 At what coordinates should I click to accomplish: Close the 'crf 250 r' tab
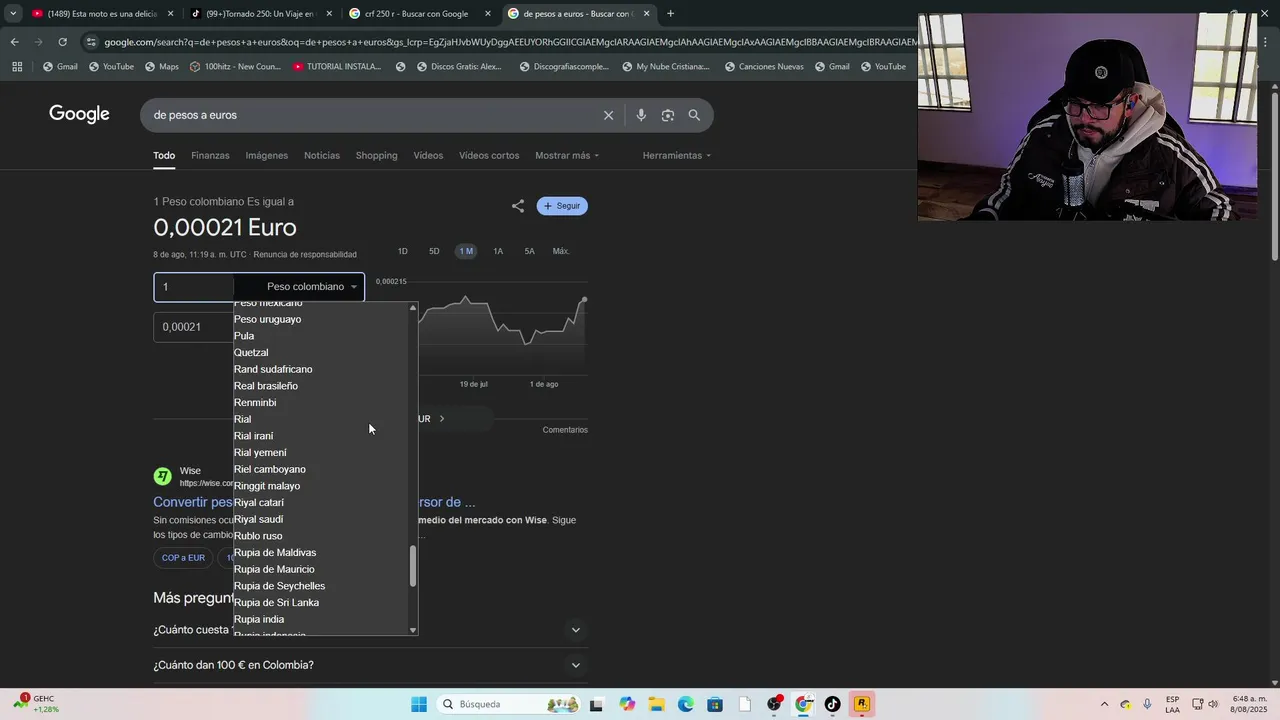coord(488,14)
